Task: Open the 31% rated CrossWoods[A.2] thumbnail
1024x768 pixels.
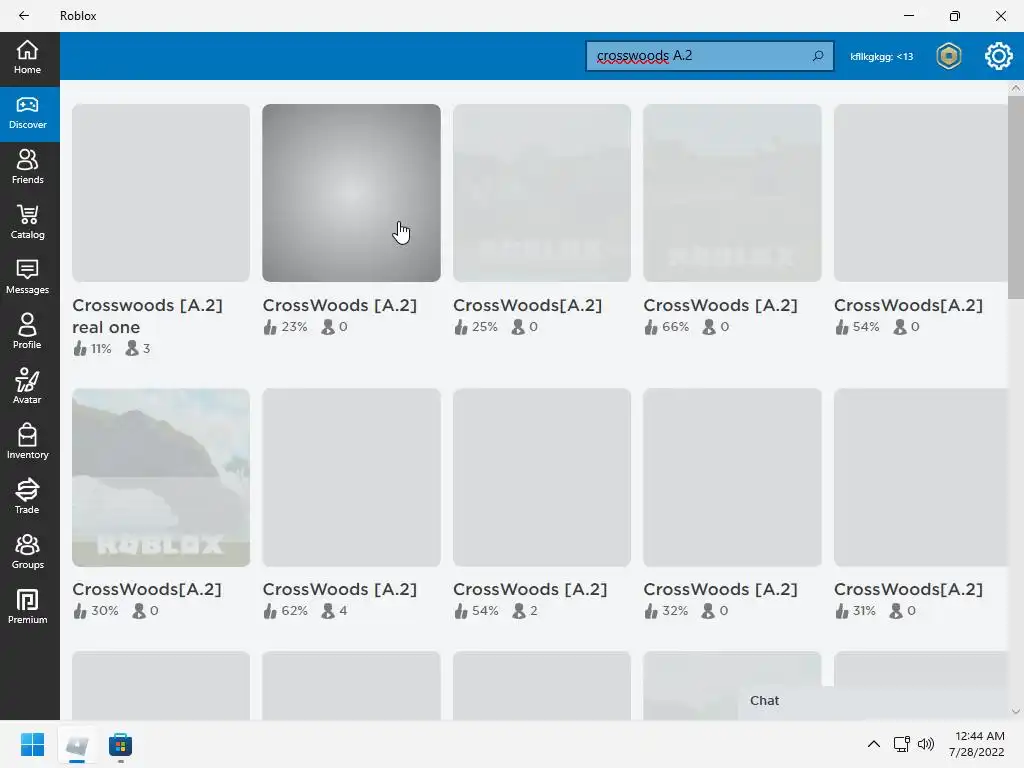Action: pyautogui.click(x=921, y=477)
